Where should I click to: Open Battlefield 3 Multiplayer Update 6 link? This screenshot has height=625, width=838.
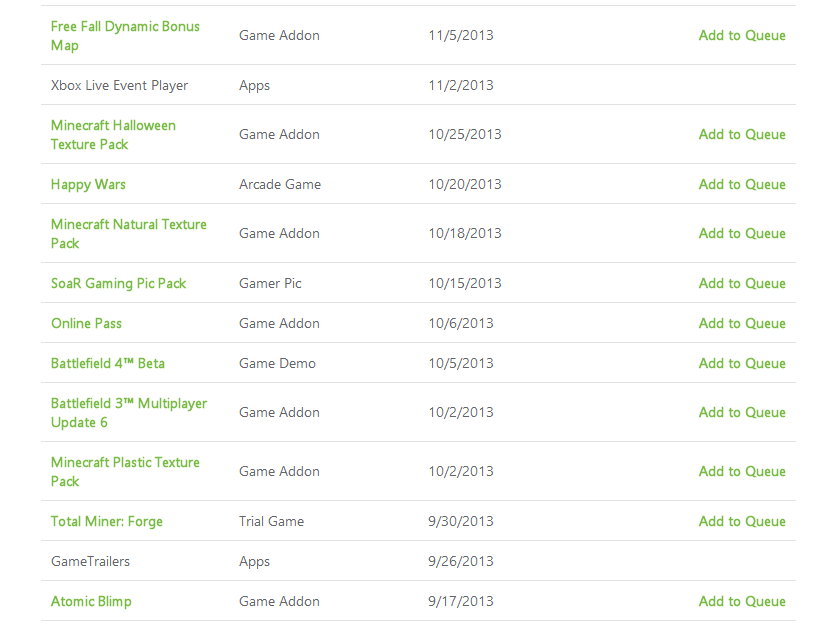click(x=129, y=413)
